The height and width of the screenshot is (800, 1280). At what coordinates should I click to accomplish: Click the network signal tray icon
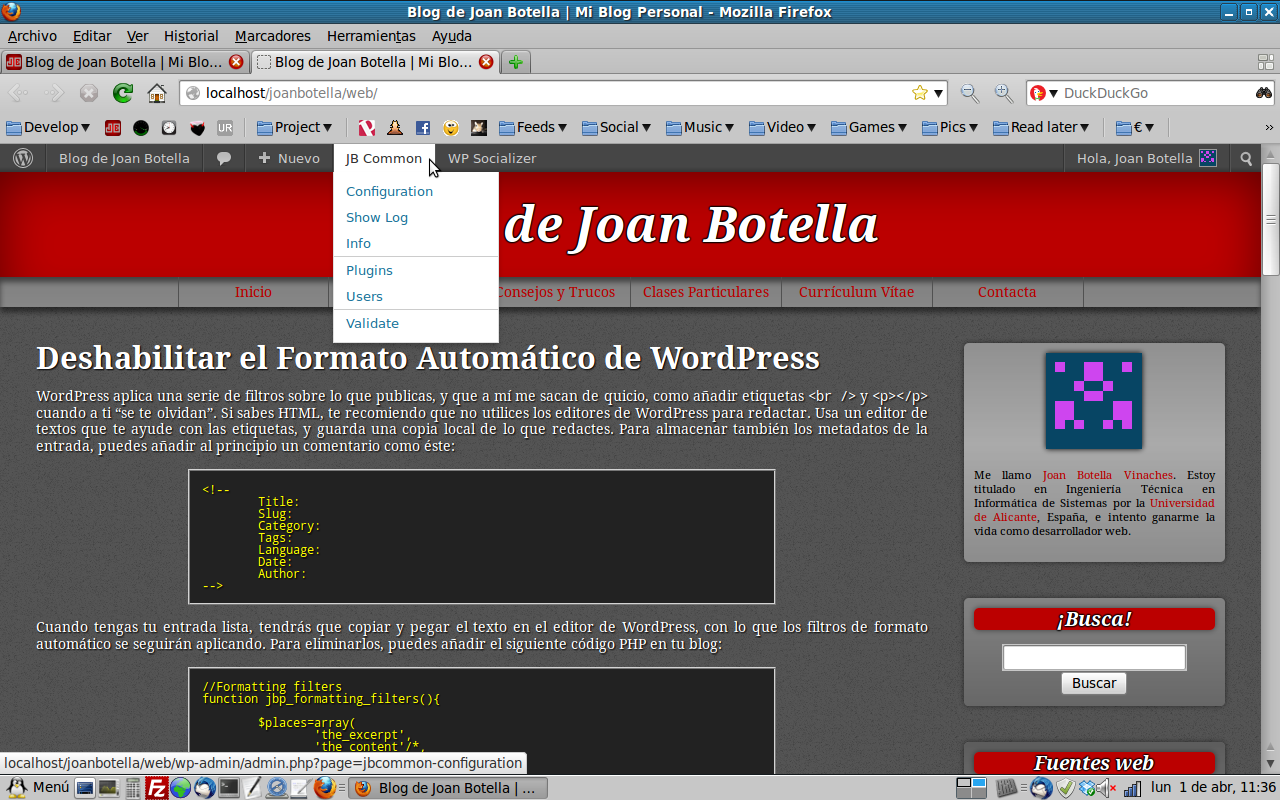[x=1132, y=788]
